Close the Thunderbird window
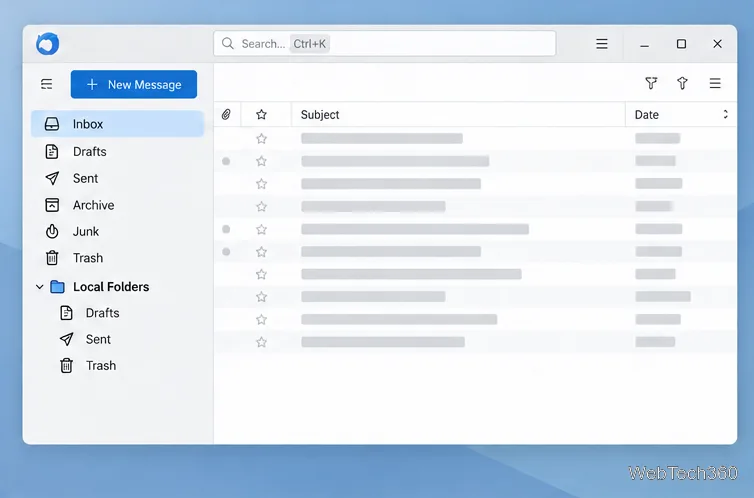This screenshot has width=754, height=498. pos(717,44)
